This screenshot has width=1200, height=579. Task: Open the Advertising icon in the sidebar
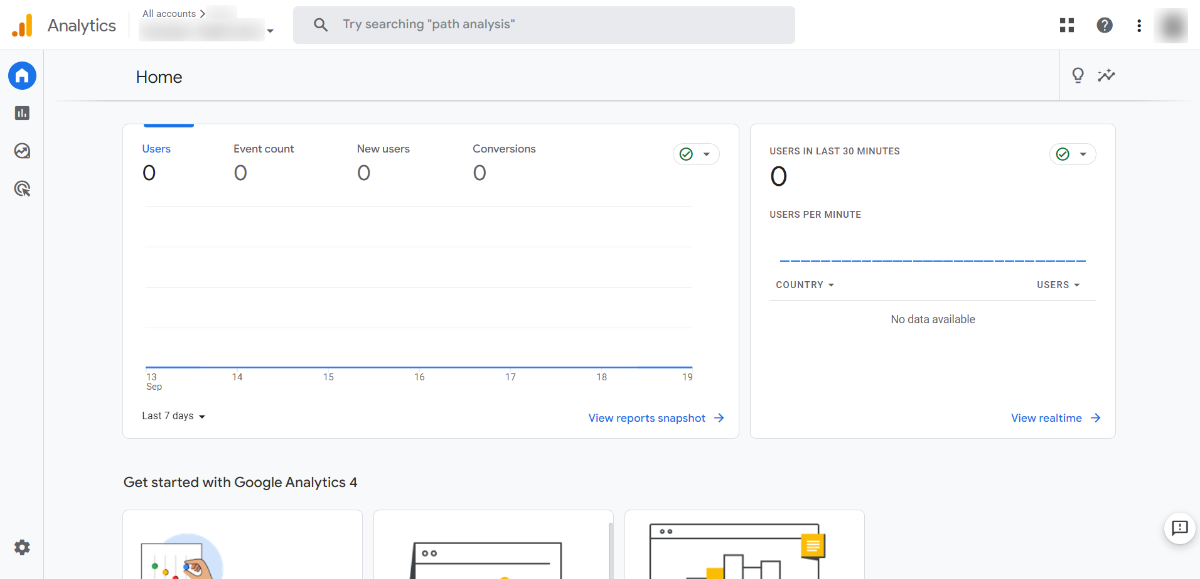[22, 188]
